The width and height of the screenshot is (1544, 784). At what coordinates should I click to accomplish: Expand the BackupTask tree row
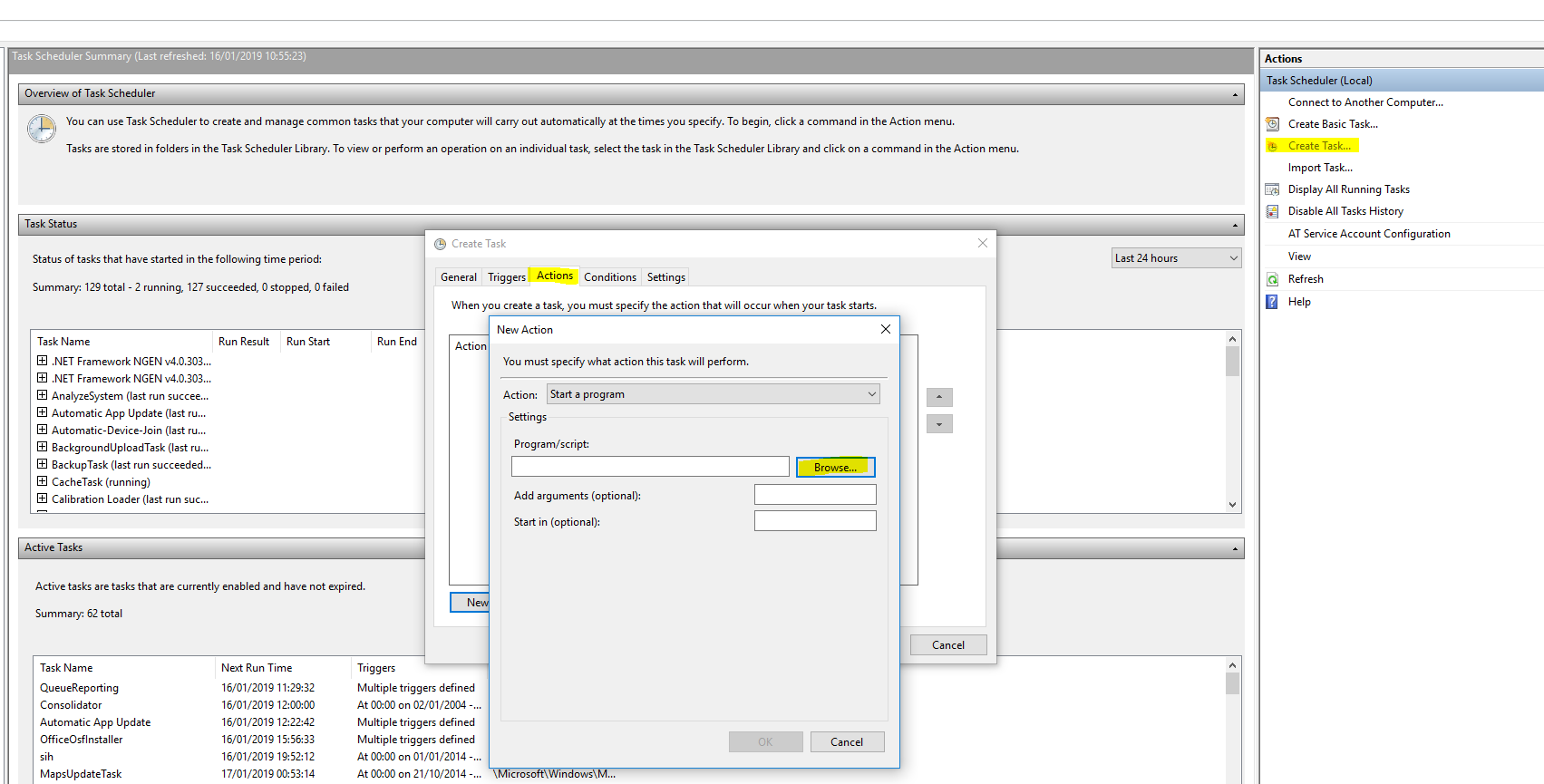[42, 464]
